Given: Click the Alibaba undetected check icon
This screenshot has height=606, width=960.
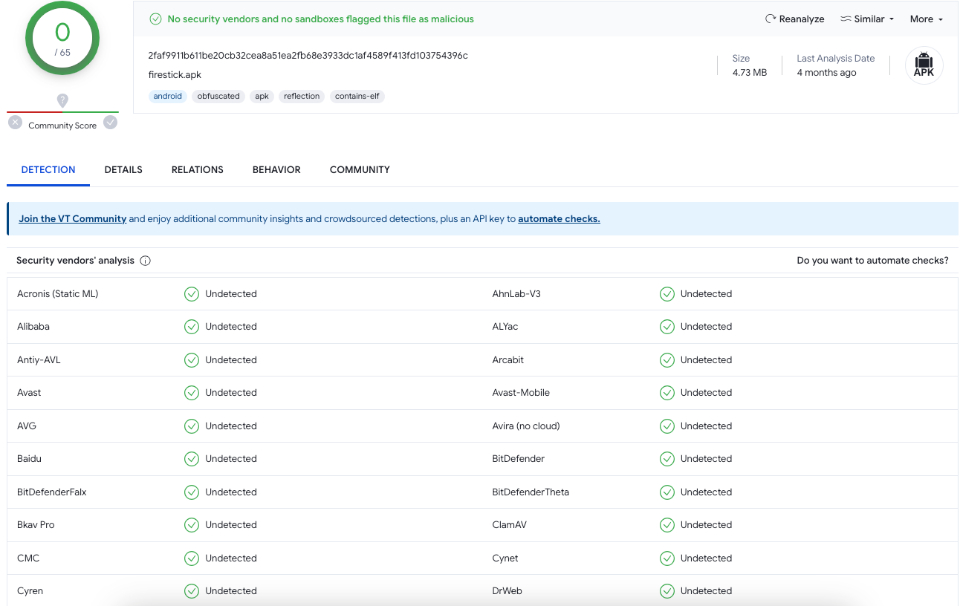Looking at the screenshot, I should [192, 327].
